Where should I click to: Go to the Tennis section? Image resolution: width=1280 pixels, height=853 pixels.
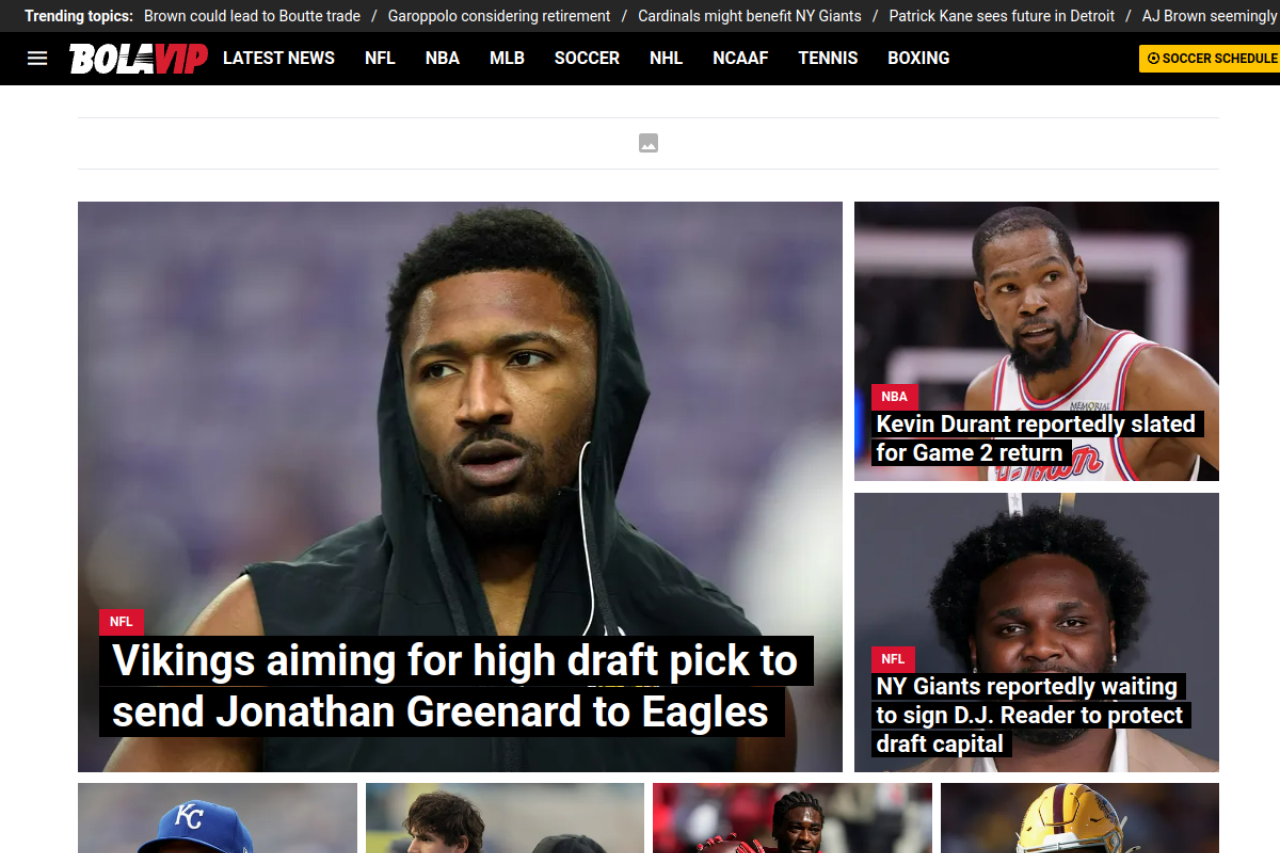[x=828, y=58]
